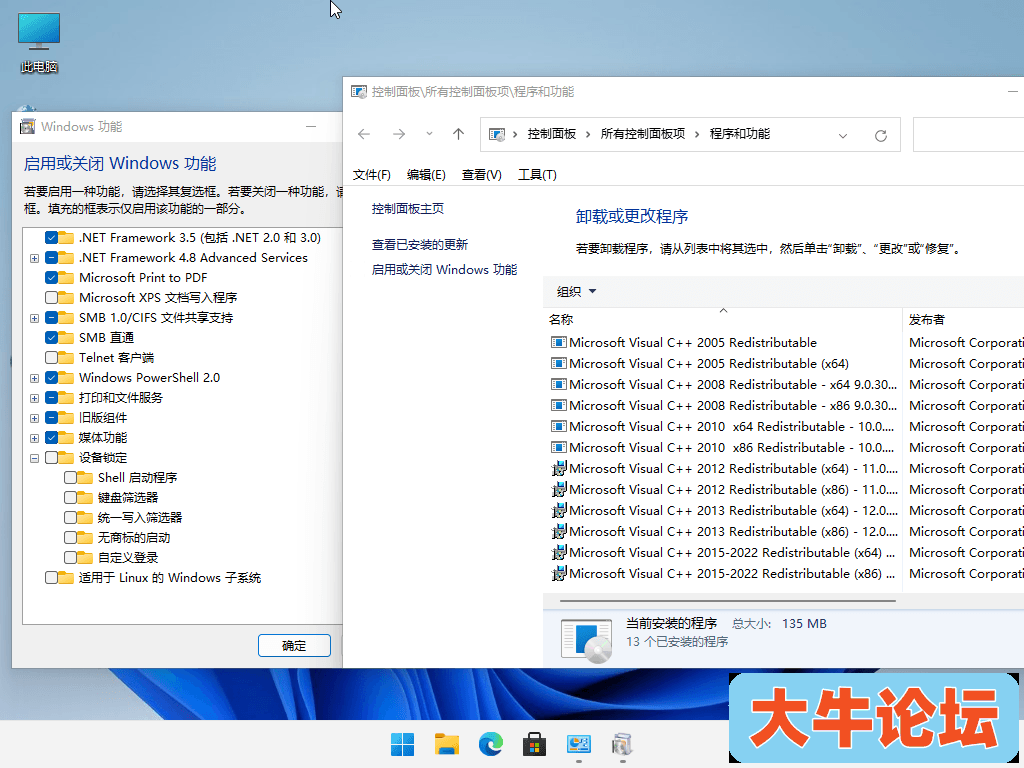This screenshot has width=1024, height=768.
Task: Enable Telnet 客户端 checkbox
Action: point(52,357)
